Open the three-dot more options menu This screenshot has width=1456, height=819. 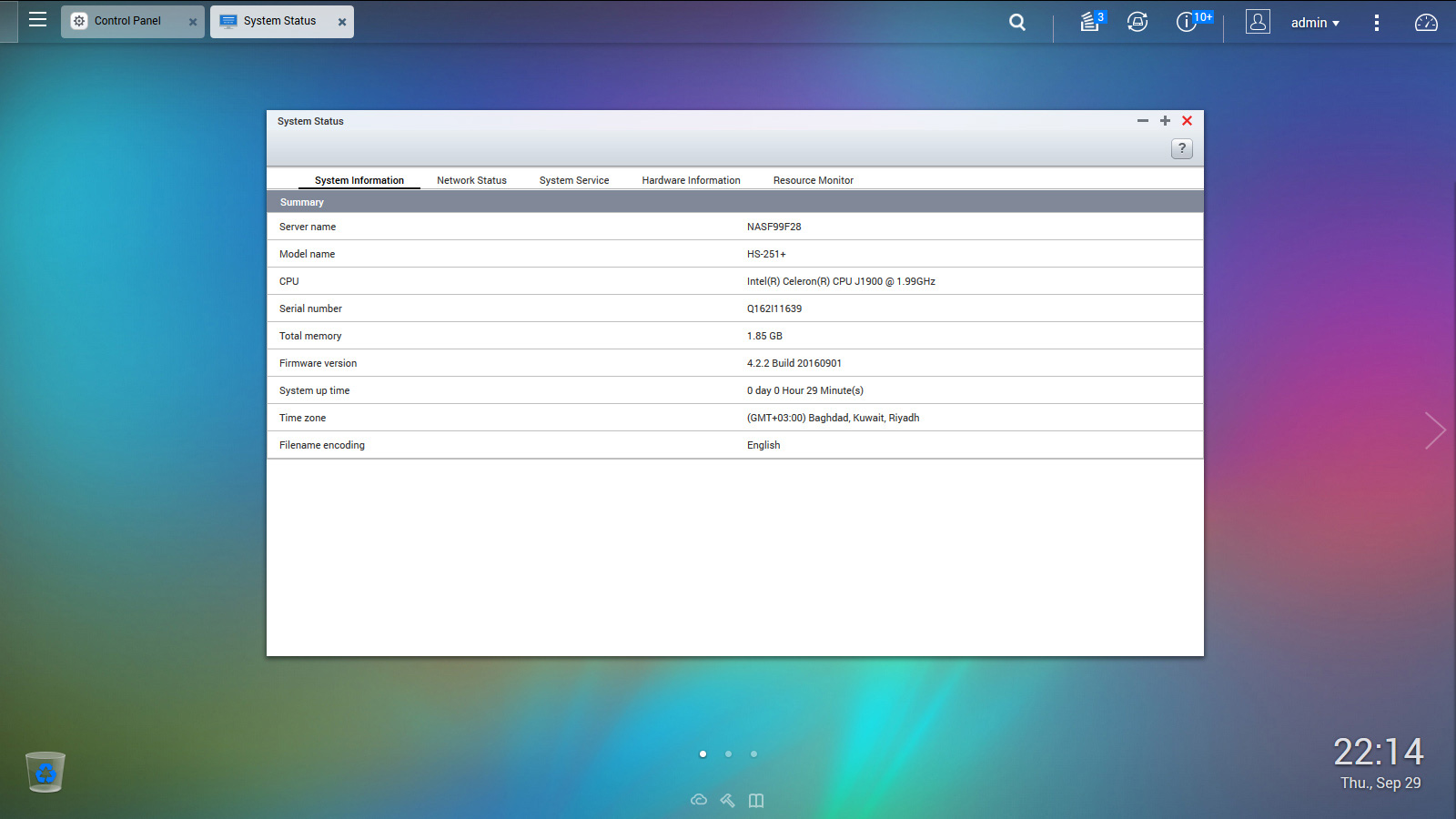pyautogui.click(x=1376, y=23)
